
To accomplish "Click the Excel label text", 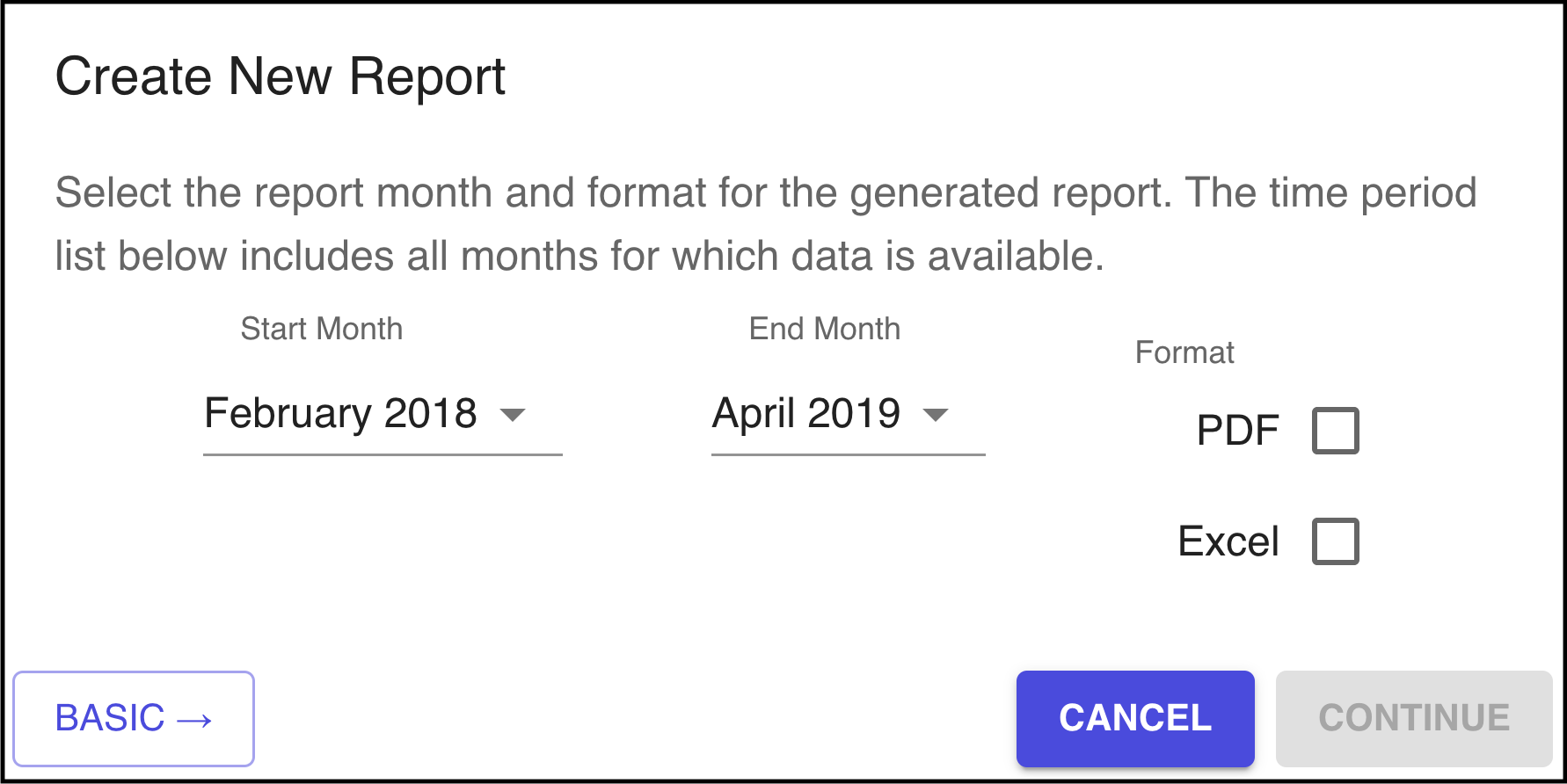I will (x=1228, y=541).
